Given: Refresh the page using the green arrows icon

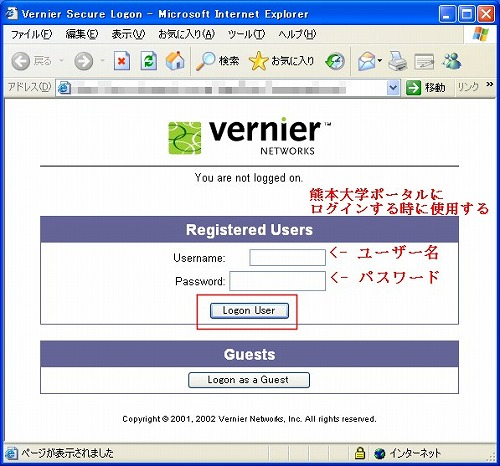Looking at the screenshot, I should 149,61.
